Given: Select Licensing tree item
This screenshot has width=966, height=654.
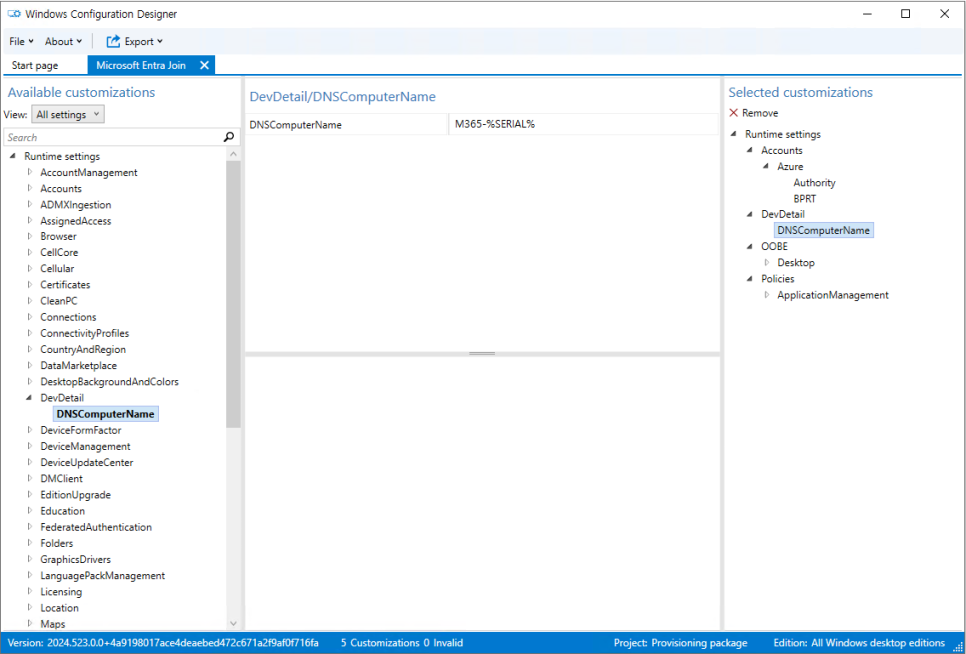Looking at the screenshot, I should click(x=61, y=591).
